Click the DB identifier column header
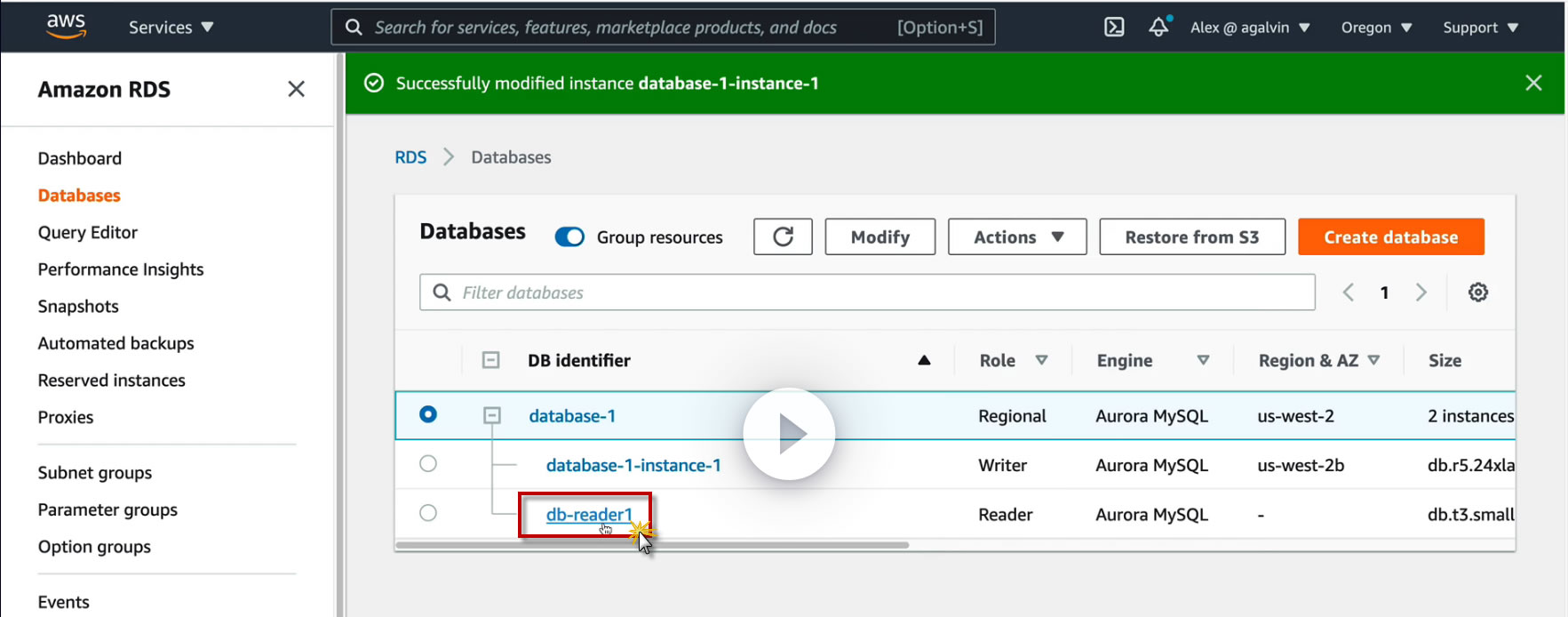Viewport: 1568px width, 617px height. 579,360
